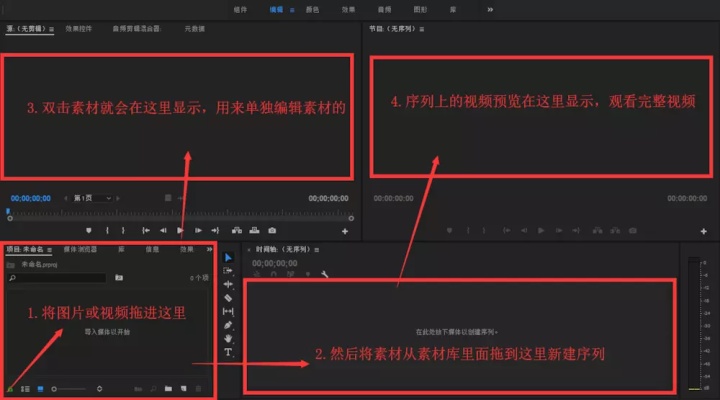This screenshot has height=400, width=720.
Task: Select the Hand tool
Action: 228,339
